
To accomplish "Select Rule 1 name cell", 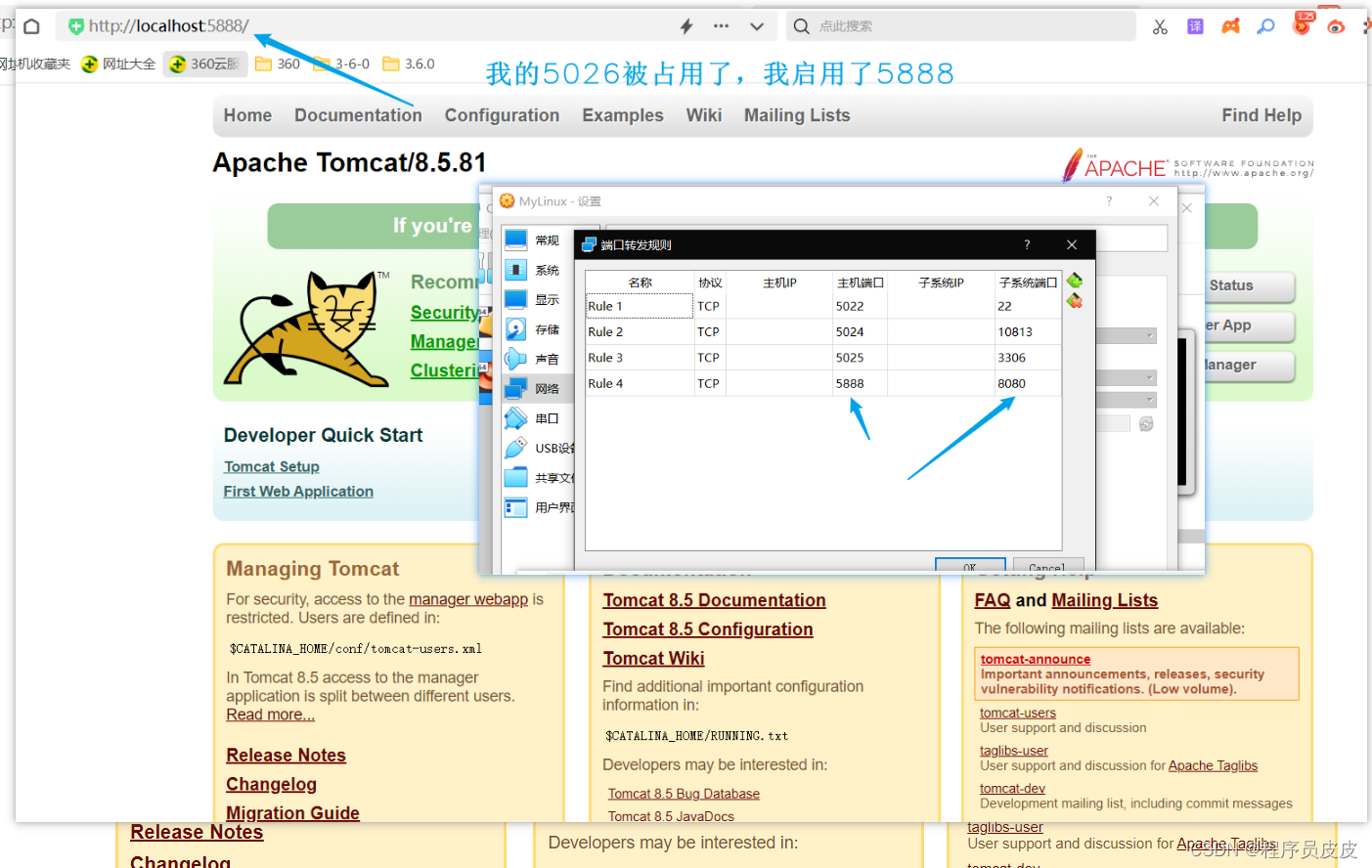I will (x=640, y=306).
